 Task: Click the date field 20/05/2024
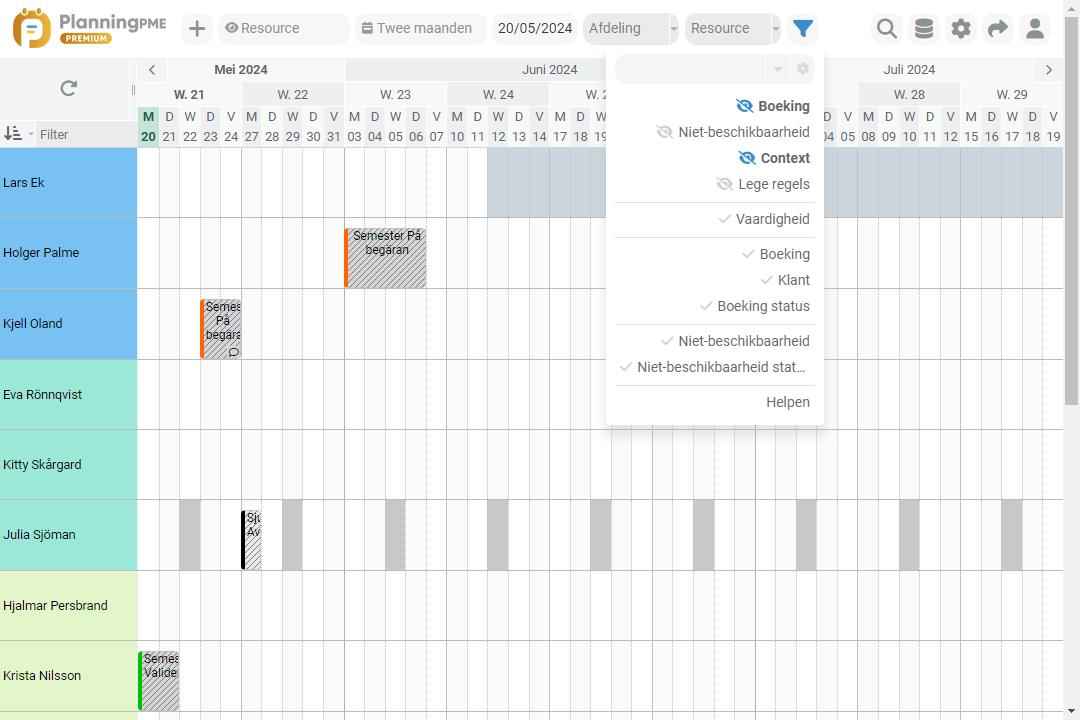(534, 28)
